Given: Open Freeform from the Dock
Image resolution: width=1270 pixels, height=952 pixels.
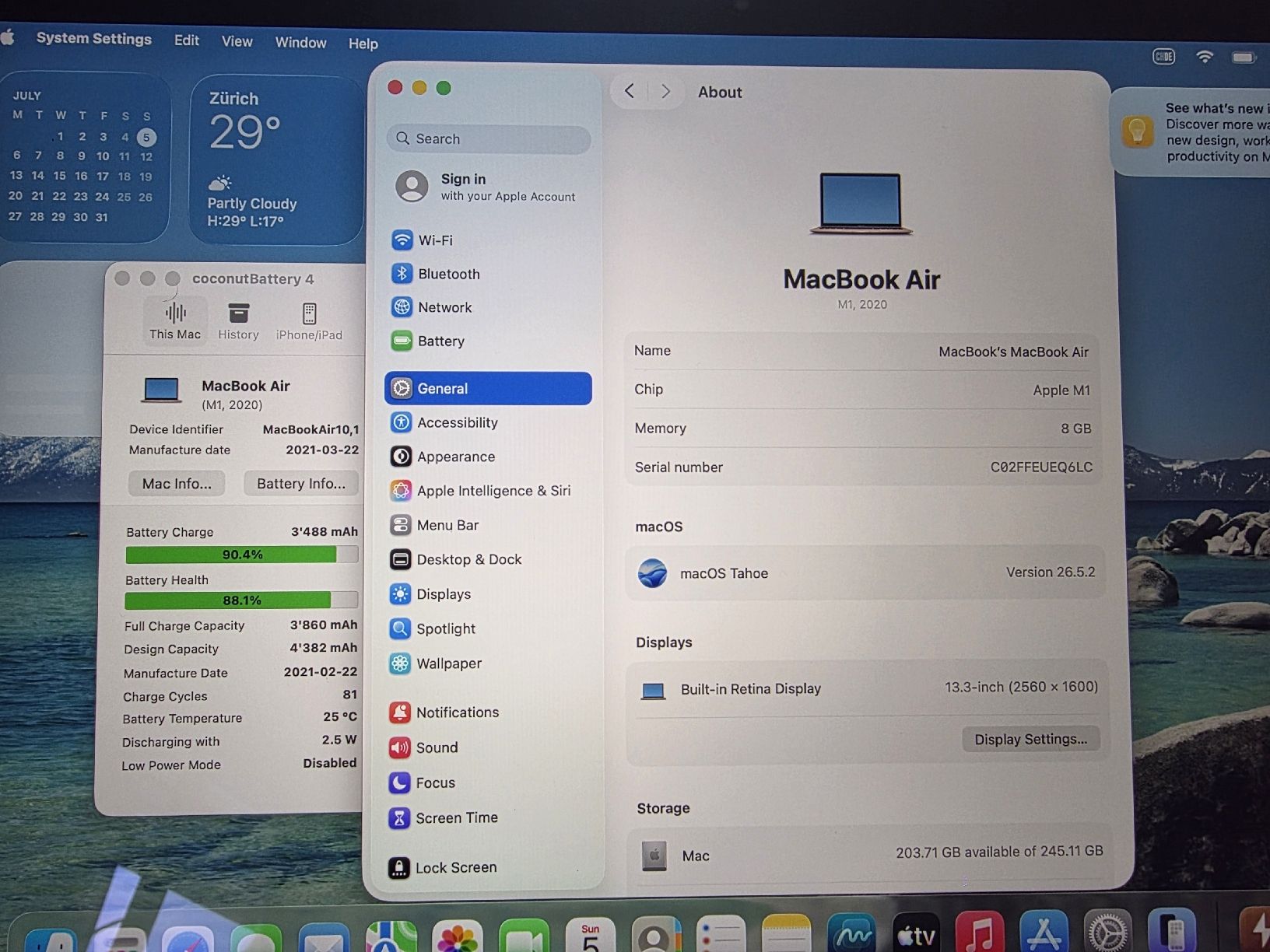Looking at the screenshot, I should click(x=852, y=934).
